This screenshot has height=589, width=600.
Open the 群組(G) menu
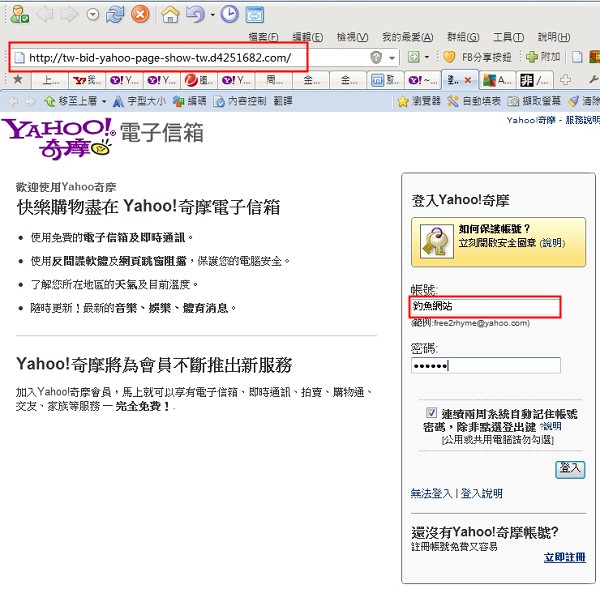(463, 37)
